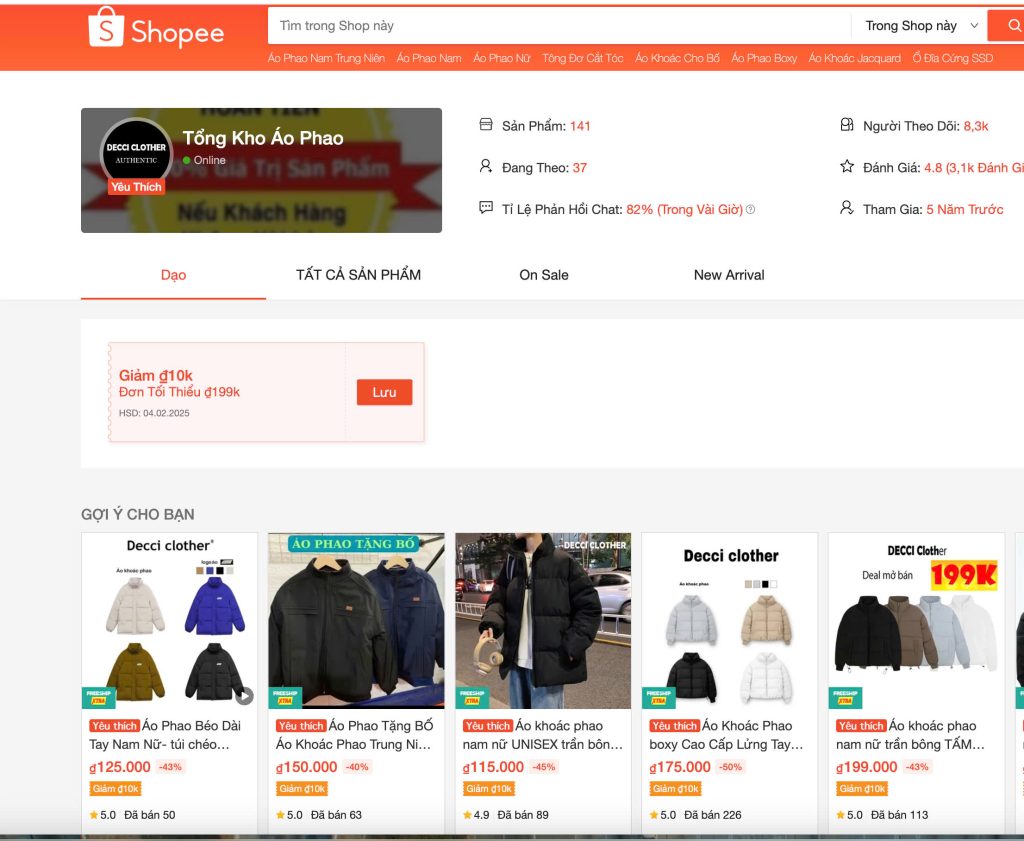
Task: Click the 82% chat response rate value
Action: [x=639, y=210]
